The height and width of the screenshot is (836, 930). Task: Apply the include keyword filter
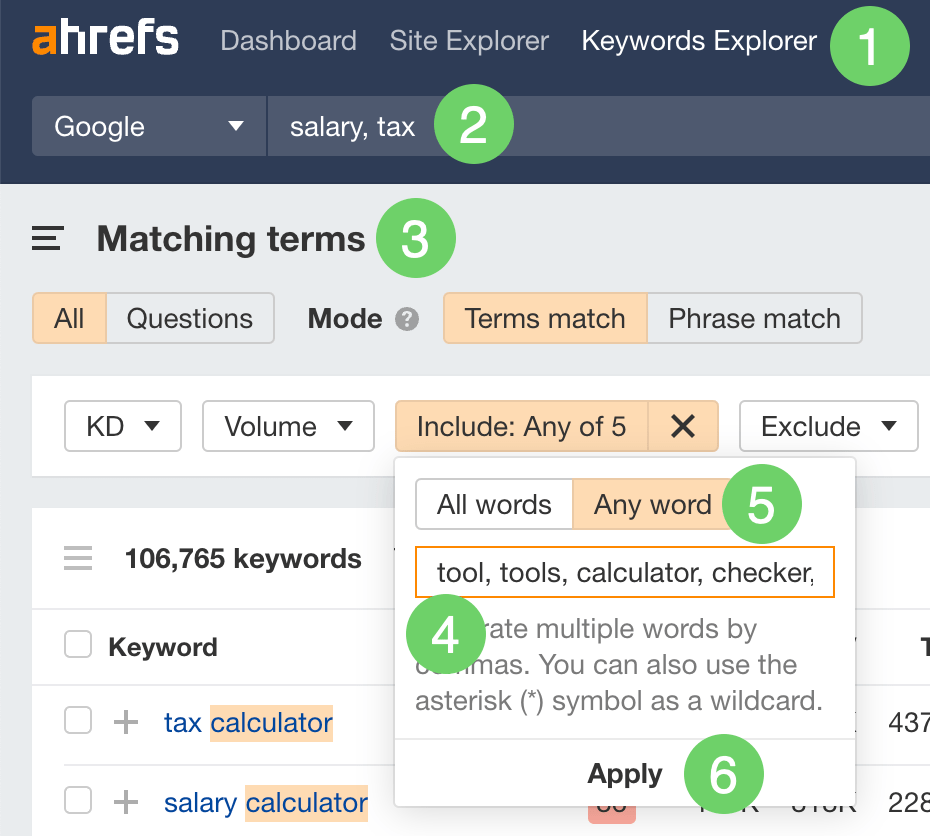tap(624, 773)
